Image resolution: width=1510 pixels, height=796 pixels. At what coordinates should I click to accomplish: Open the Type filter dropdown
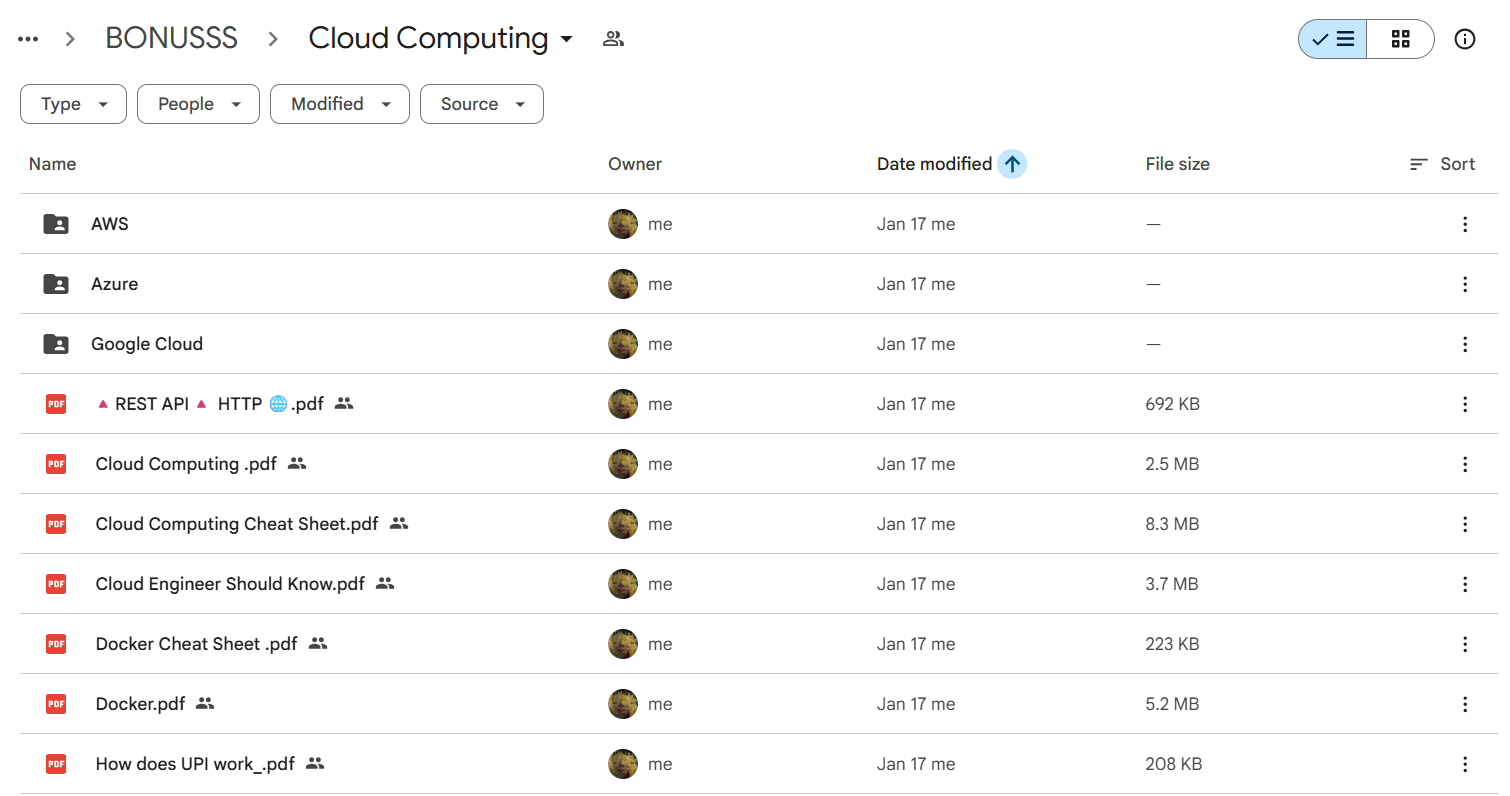coord(73,104)
